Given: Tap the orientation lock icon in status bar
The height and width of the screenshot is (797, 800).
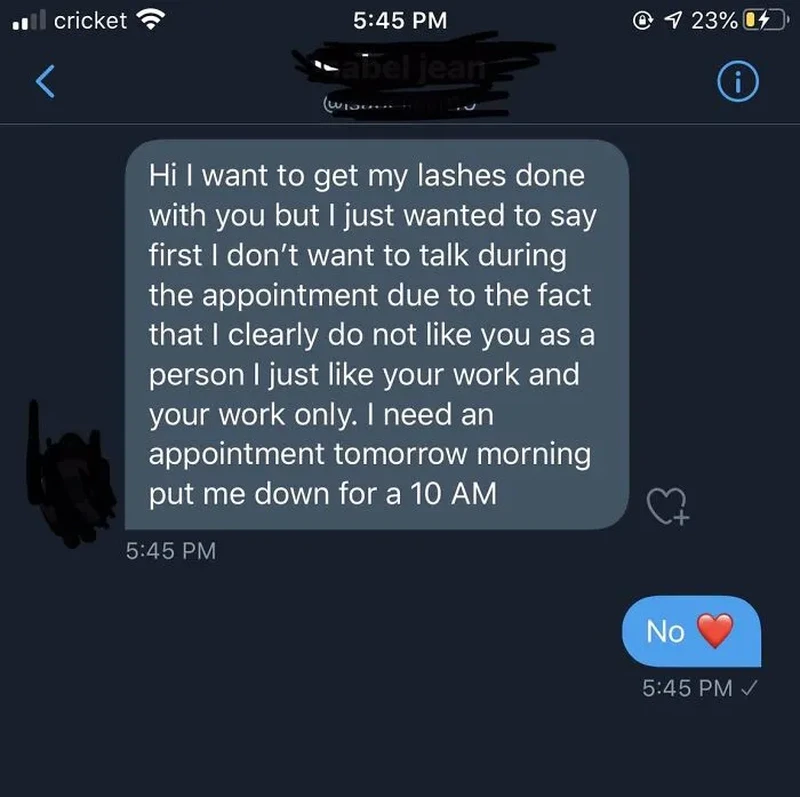Looking at the screenshot, I should click(x=643, y=20).
